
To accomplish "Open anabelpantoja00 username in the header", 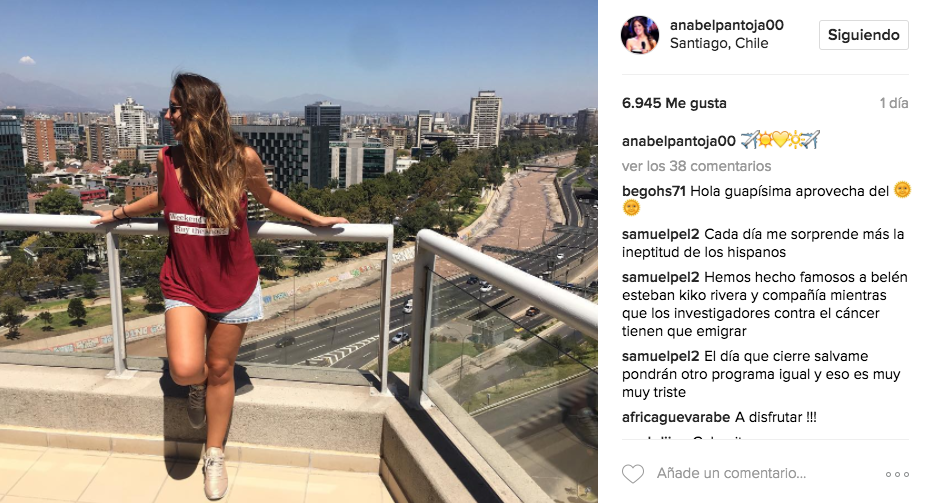I will [x=727, y=25].
